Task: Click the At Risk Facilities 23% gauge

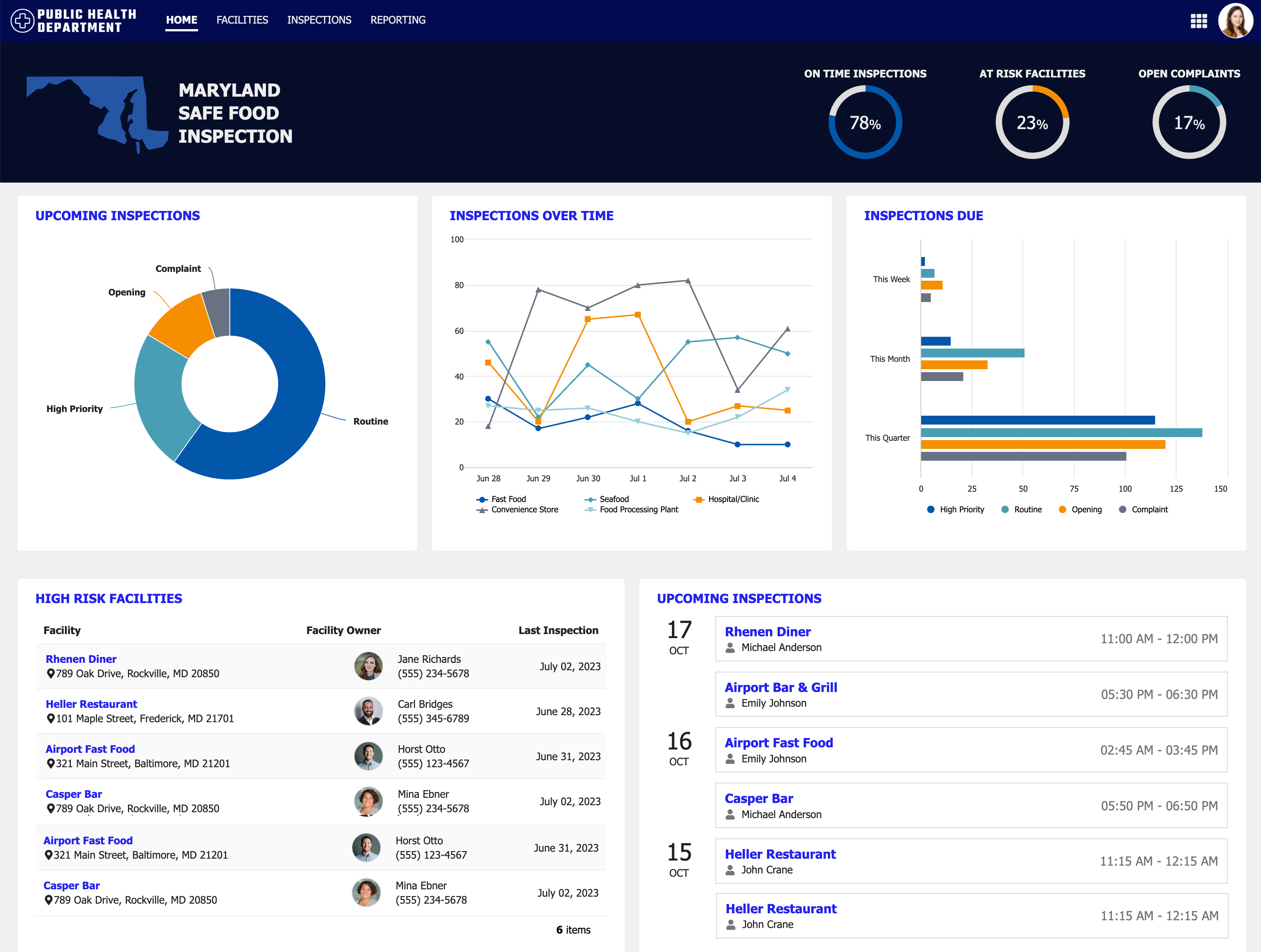Action: (x=1032, y=122)
